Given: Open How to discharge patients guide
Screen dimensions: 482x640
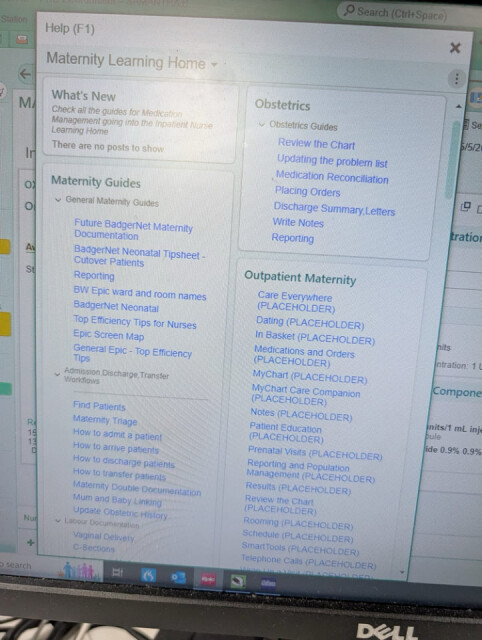Looking at the screenshot, I should pyautogui.click(x=124, y=462).
